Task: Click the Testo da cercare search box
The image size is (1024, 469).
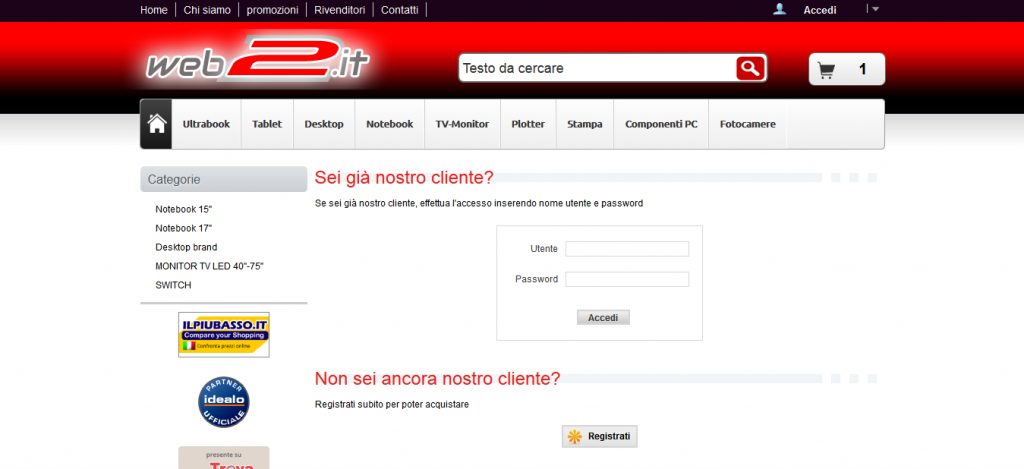Action: 598,68
